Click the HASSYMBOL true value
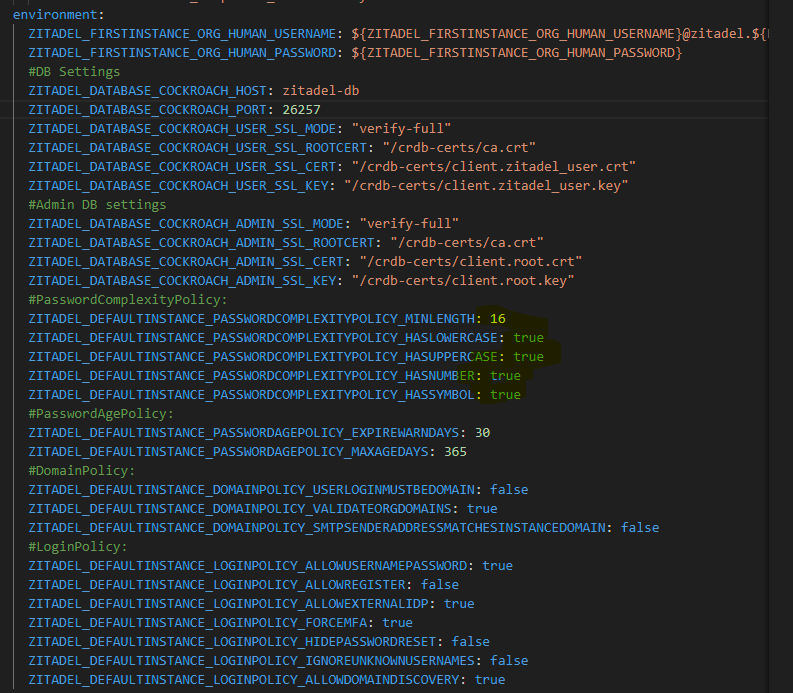This screenshot has height=693, width=793. pos(505,395)
